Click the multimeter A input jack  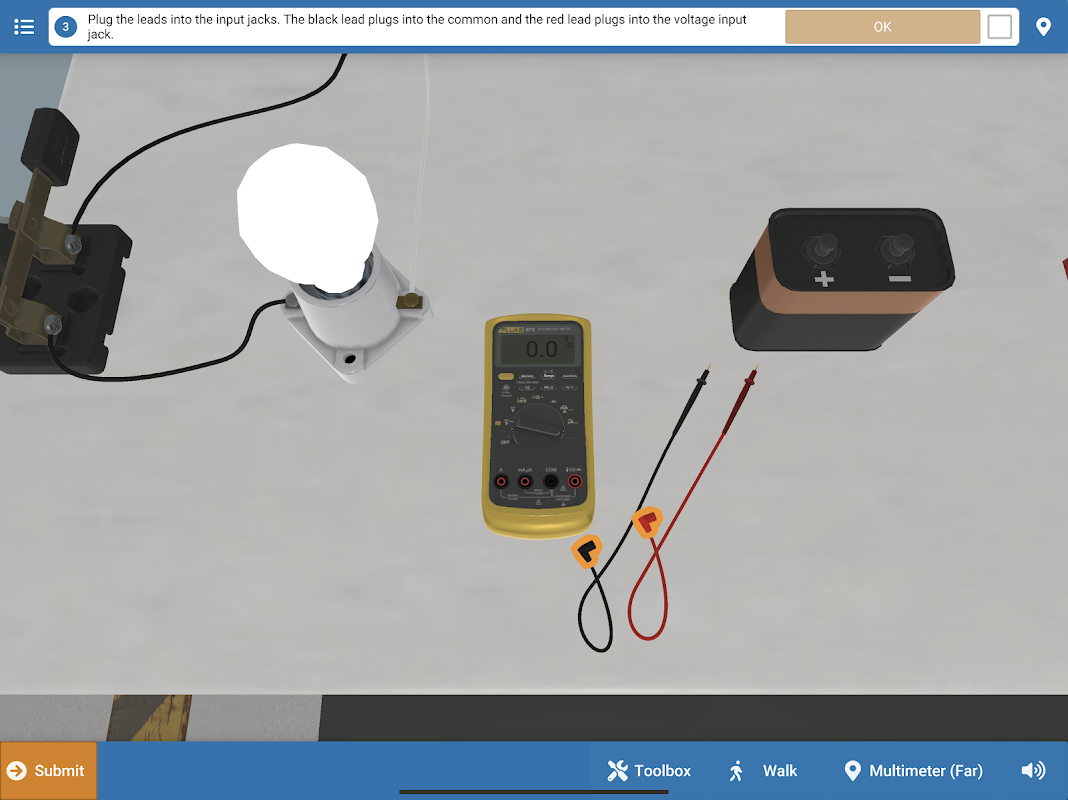pos(501,481)
